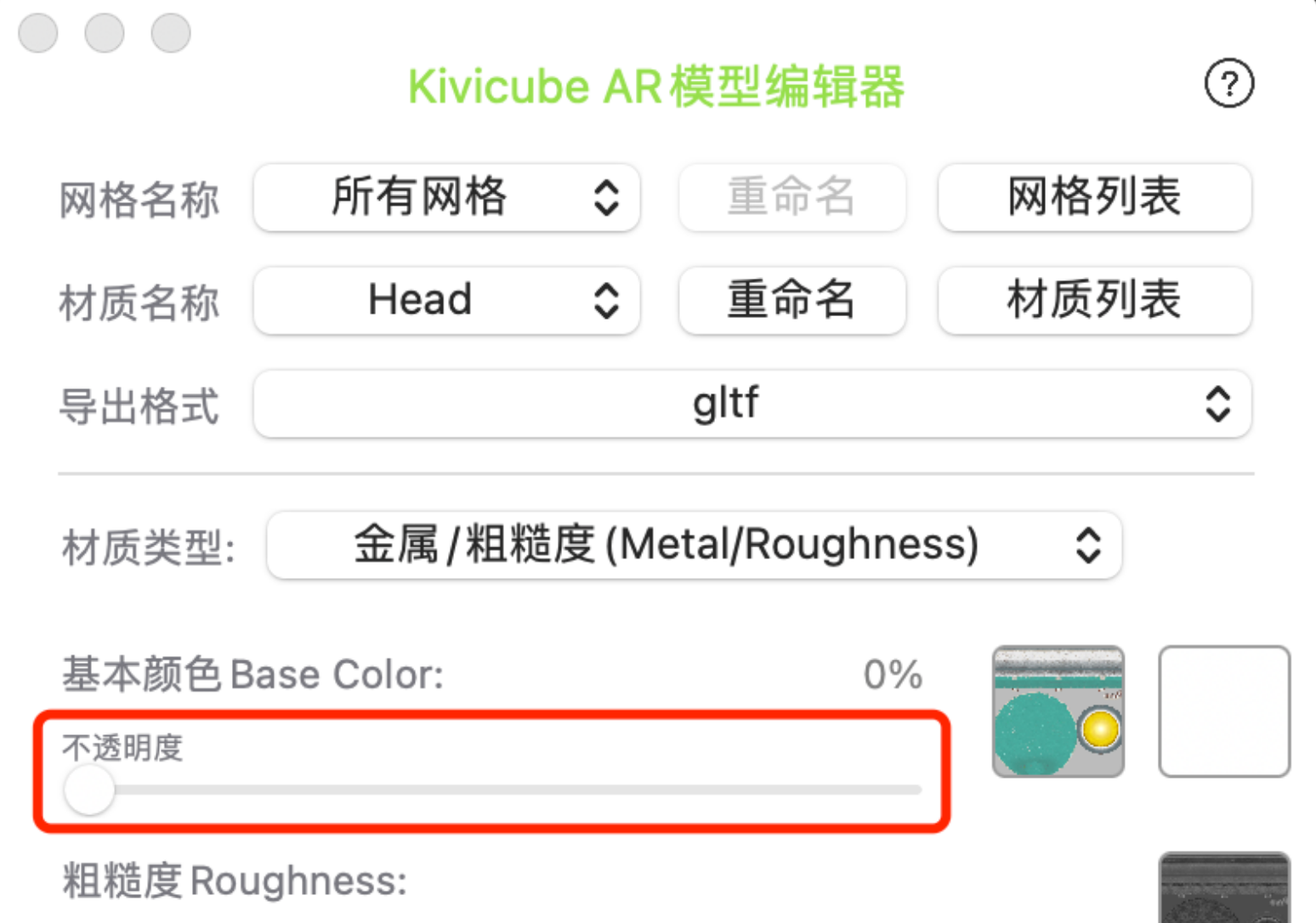Expand the Head material name dropdown
1316x923 pixels.
click(x=446, y=301)
